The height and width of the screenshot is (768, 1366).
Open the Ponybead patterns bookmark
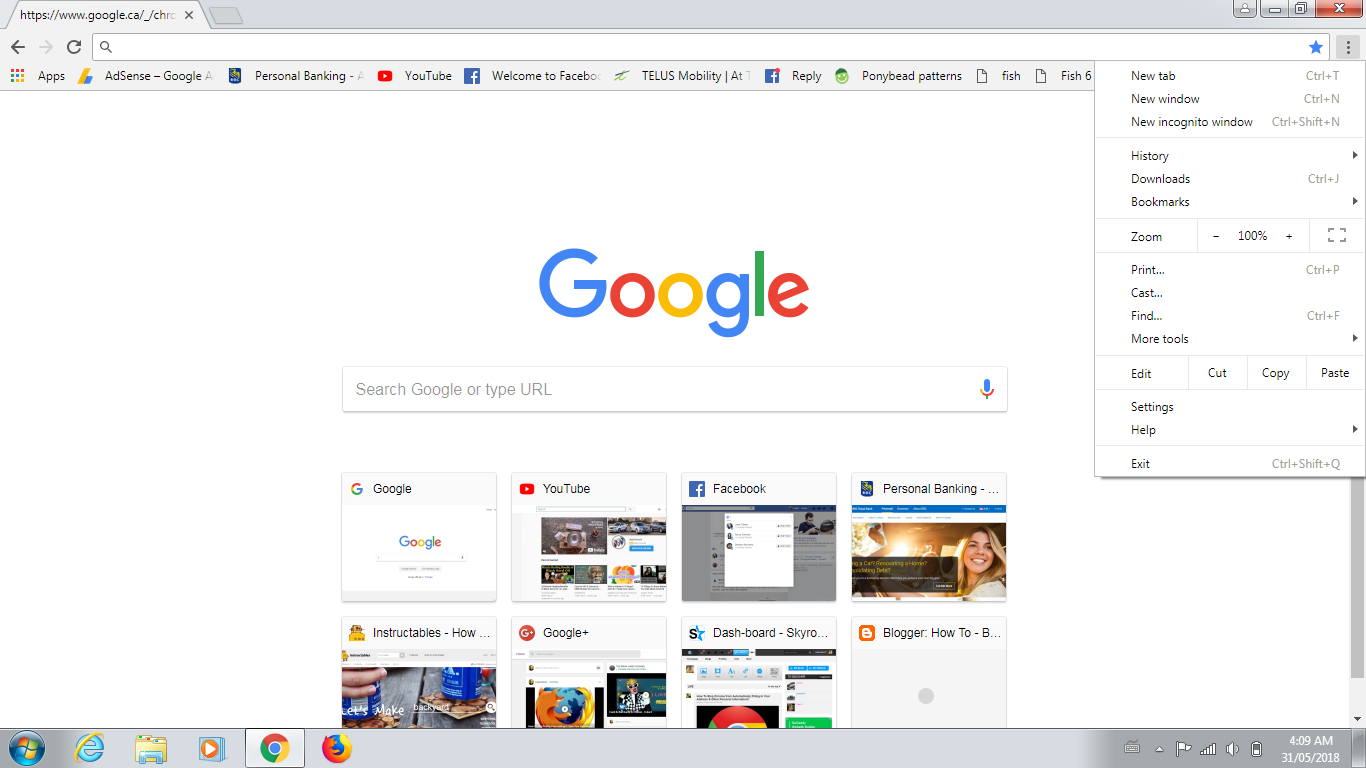pyautogui.click(x=898, y=76)
